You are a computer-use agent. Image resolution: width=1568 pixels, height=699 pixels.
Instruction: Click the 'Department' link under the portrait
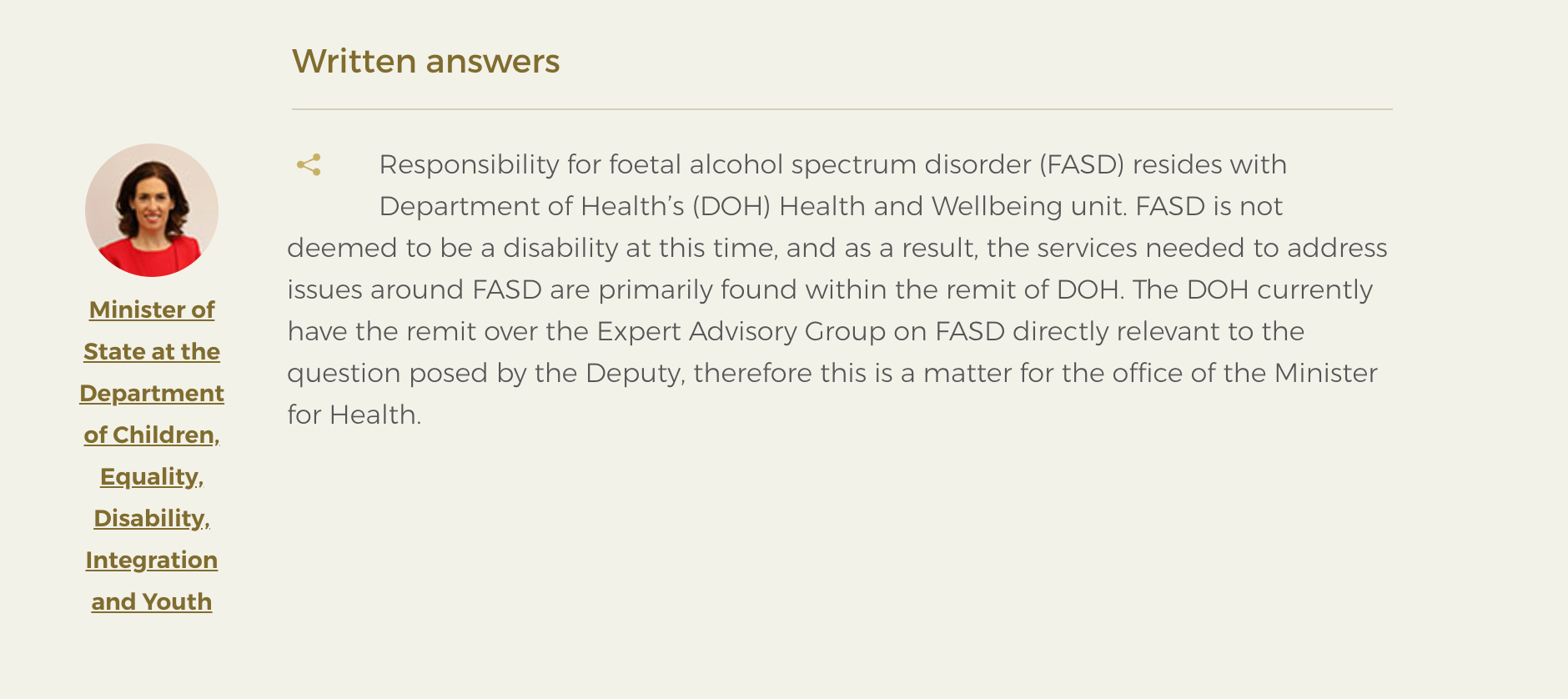pyautogui.click(x=152, y=393)
